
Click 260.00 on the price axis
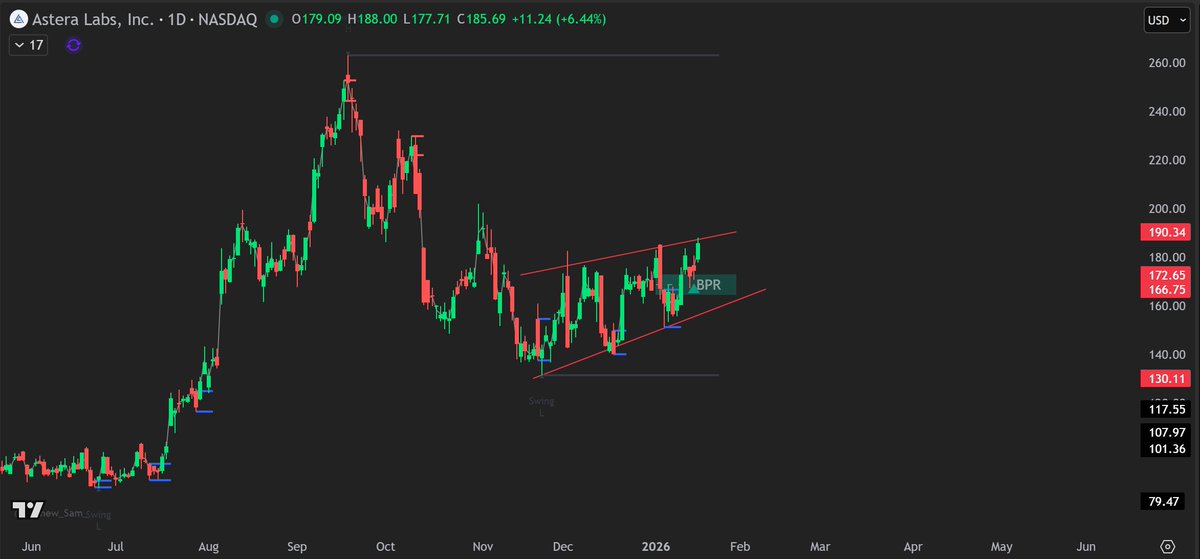(1166, 63)
